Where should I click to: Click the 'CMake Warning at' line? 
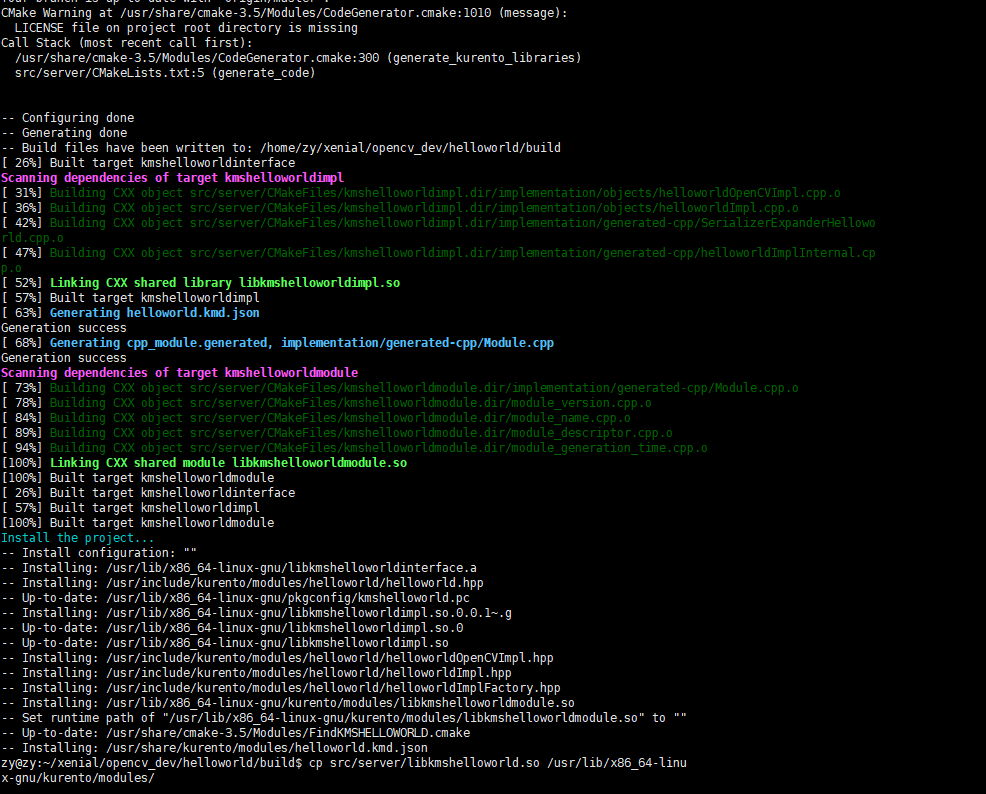284,13
